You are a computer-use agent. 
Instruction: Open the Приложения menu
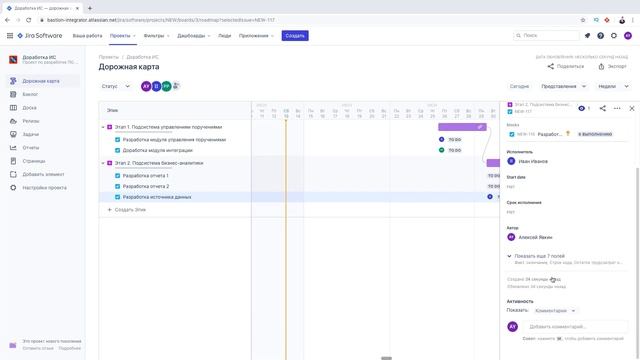(x=256, y=36)
